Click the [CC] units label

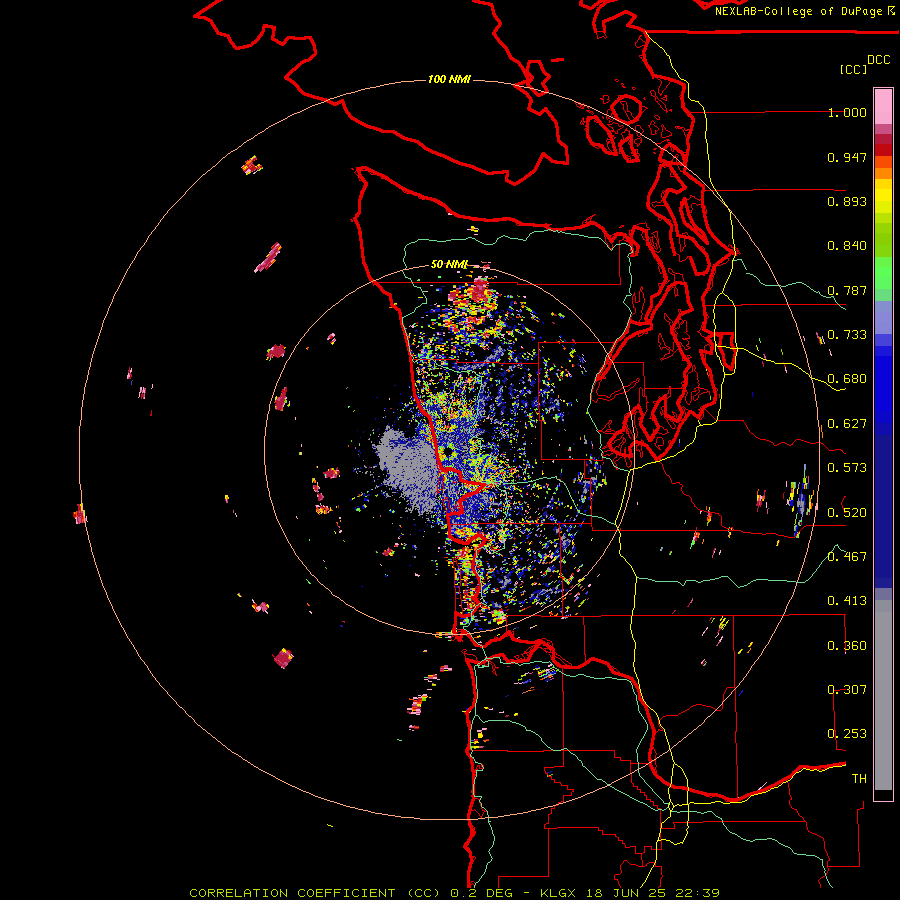(854, 69)
